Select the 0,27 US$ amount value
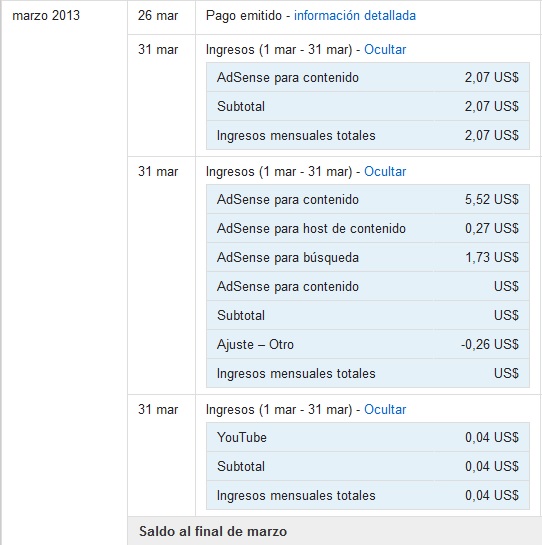This screenshot has width=542, height=545. (x=492, y=228)
